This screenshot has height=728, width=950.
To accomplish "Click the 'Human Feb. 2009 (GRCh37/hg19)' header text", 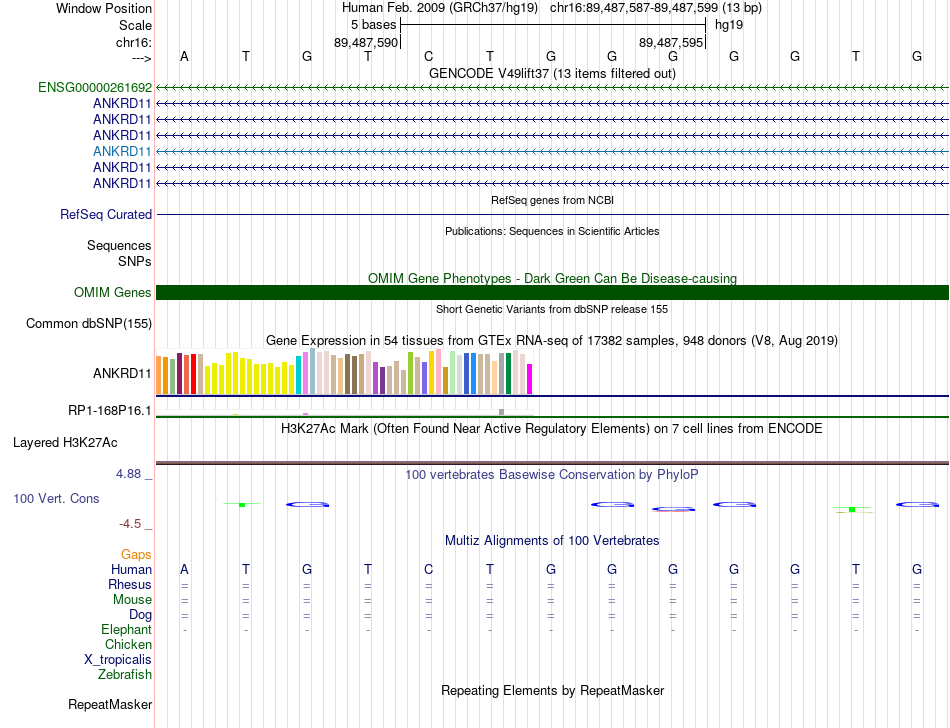I will pyautogui.click(x=440, y=8).
